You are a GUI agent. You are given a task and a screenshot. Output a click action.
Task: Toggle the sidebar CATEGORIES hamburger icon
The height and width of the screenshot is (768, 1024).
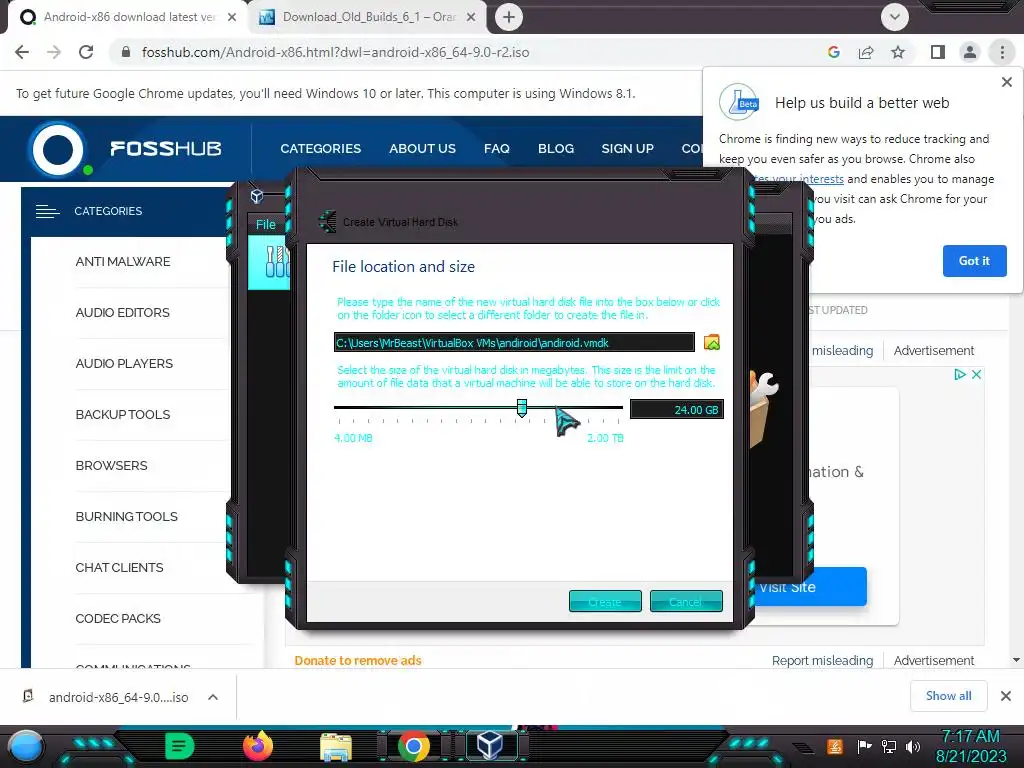click(x=48, y=211)
